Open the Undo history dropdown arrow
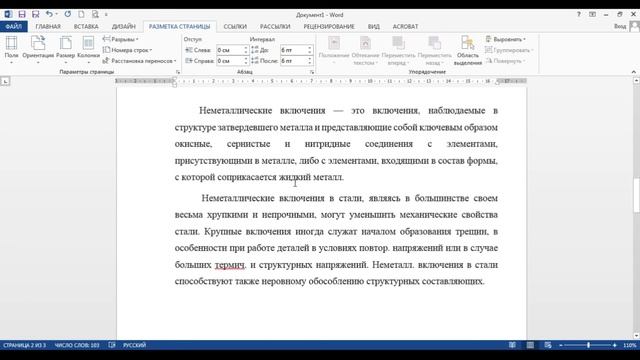The width and height of the screenshot is (640, 360). tap(56, 14)
